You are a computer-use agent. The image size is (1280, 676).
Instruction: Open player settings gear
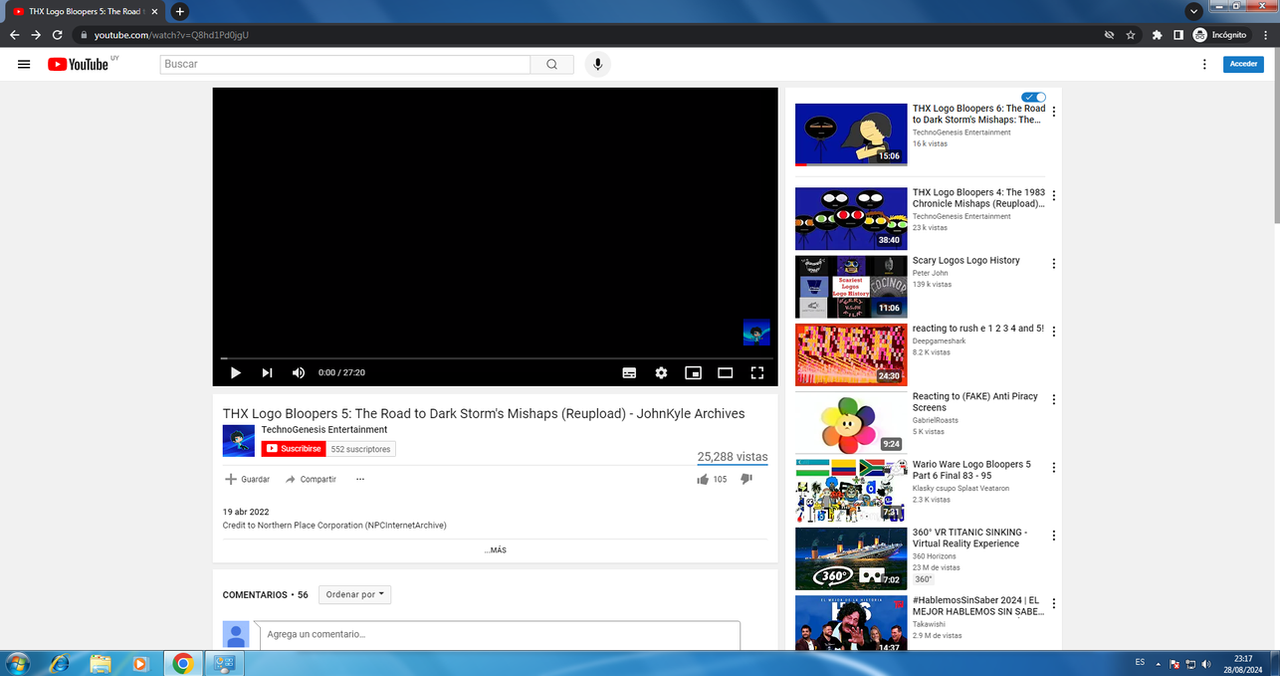coord(661,373)
